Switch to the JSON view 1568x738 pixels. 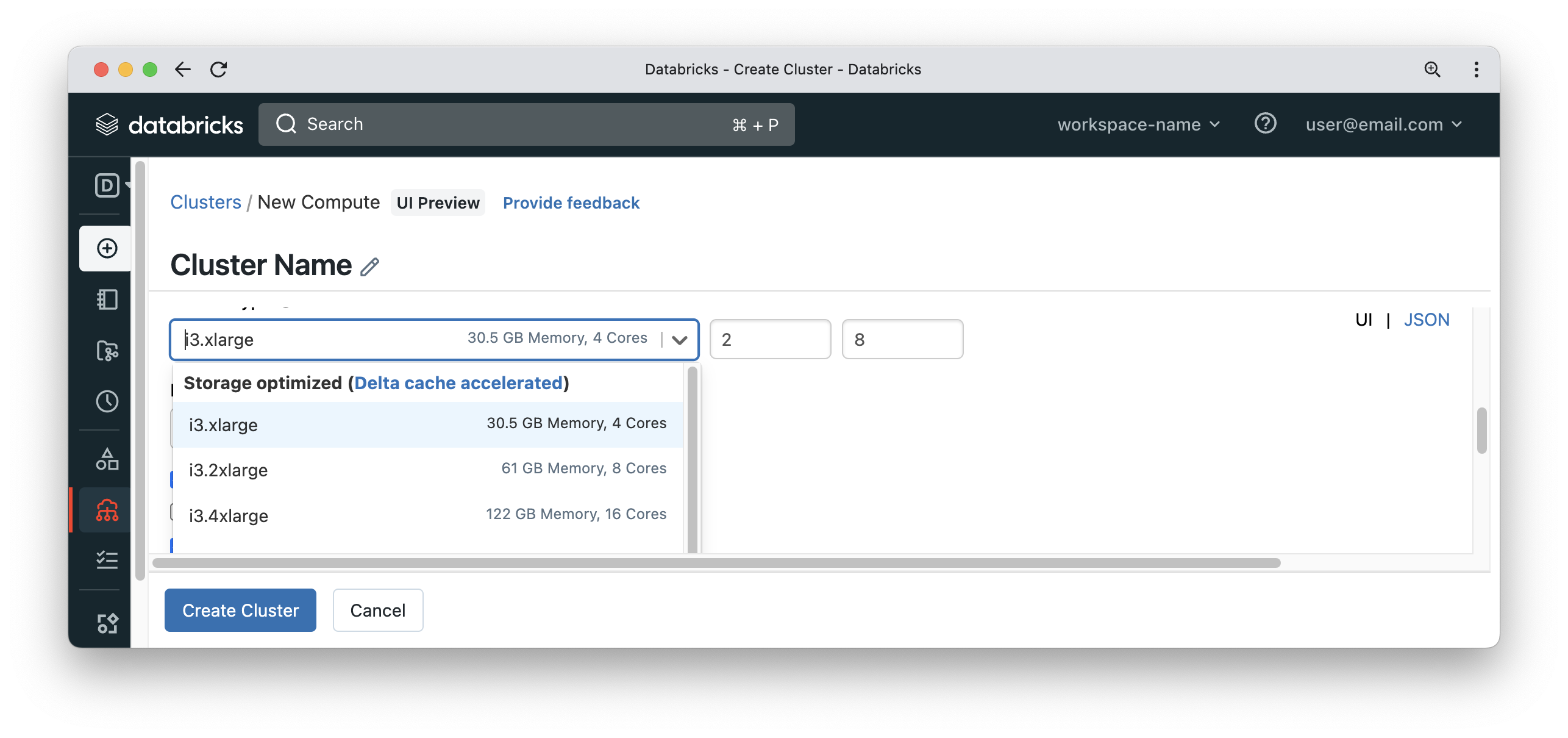pos(1426,320)
